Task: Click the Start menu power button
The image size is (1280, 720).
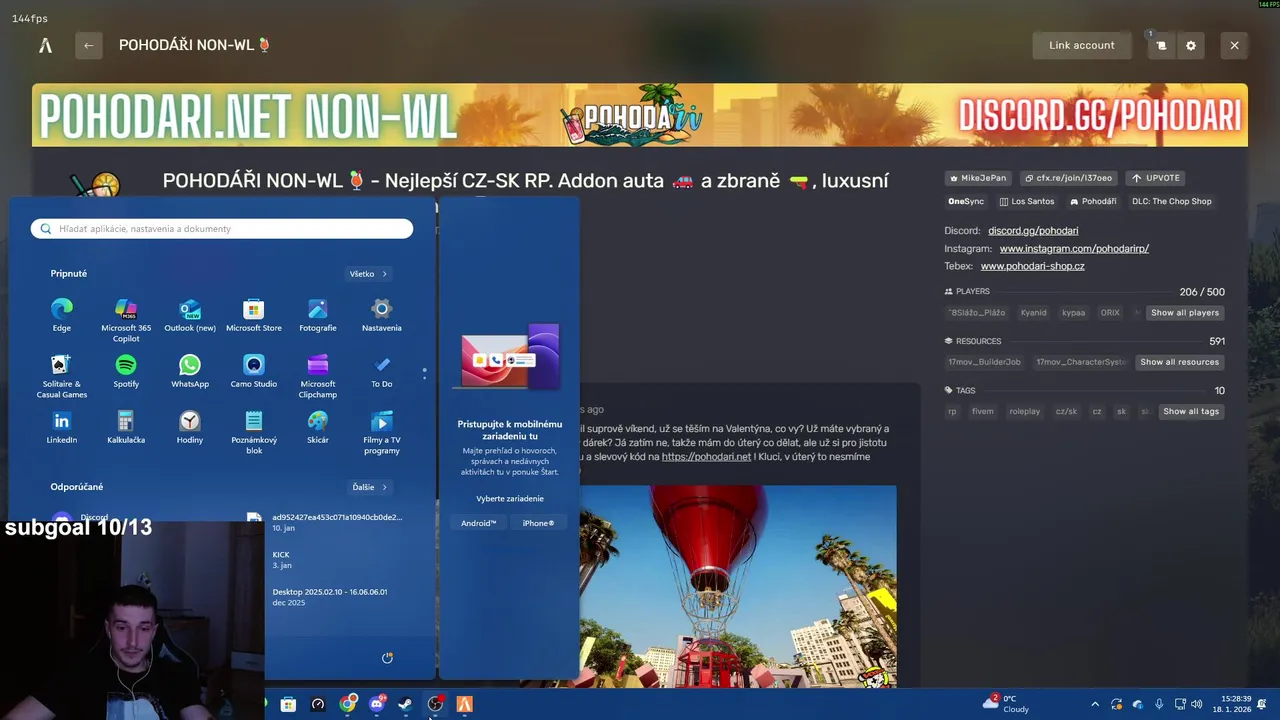Action: [x=387, y=657]
